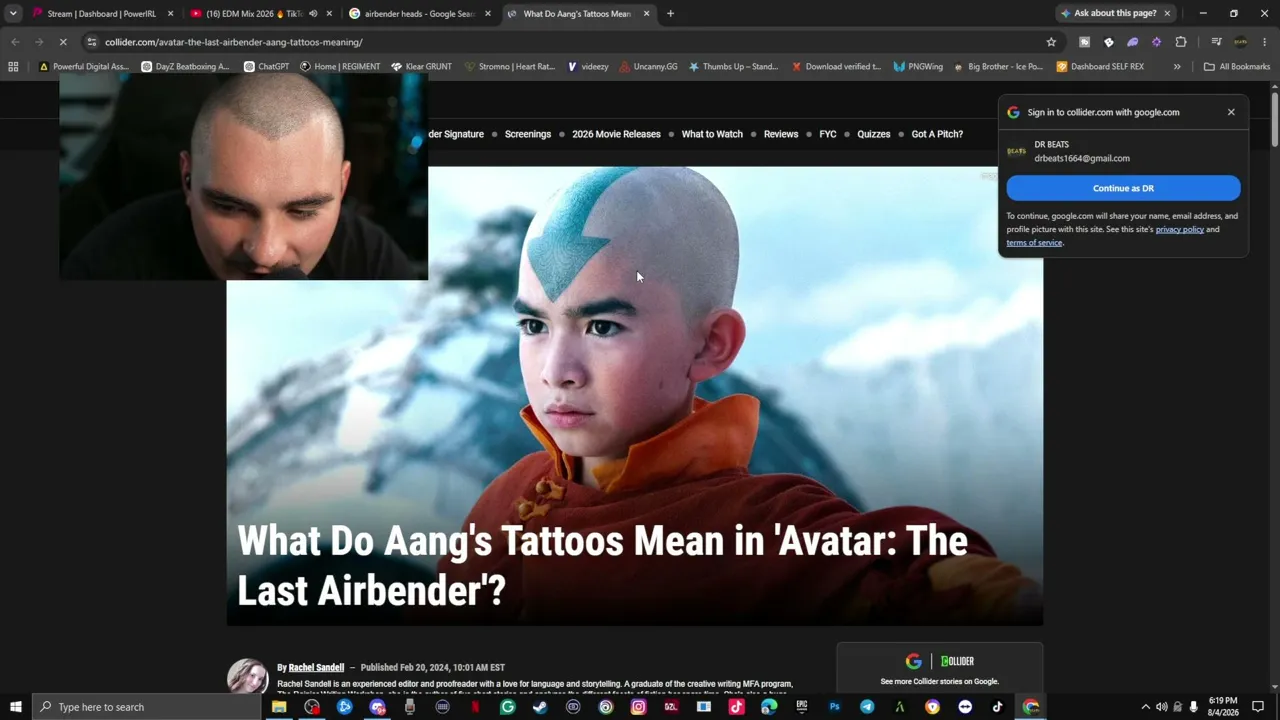Viewport: 1280px width, 720px height.
Task: Open Photoshop from the taskbar
Action: tap(834, 707)
